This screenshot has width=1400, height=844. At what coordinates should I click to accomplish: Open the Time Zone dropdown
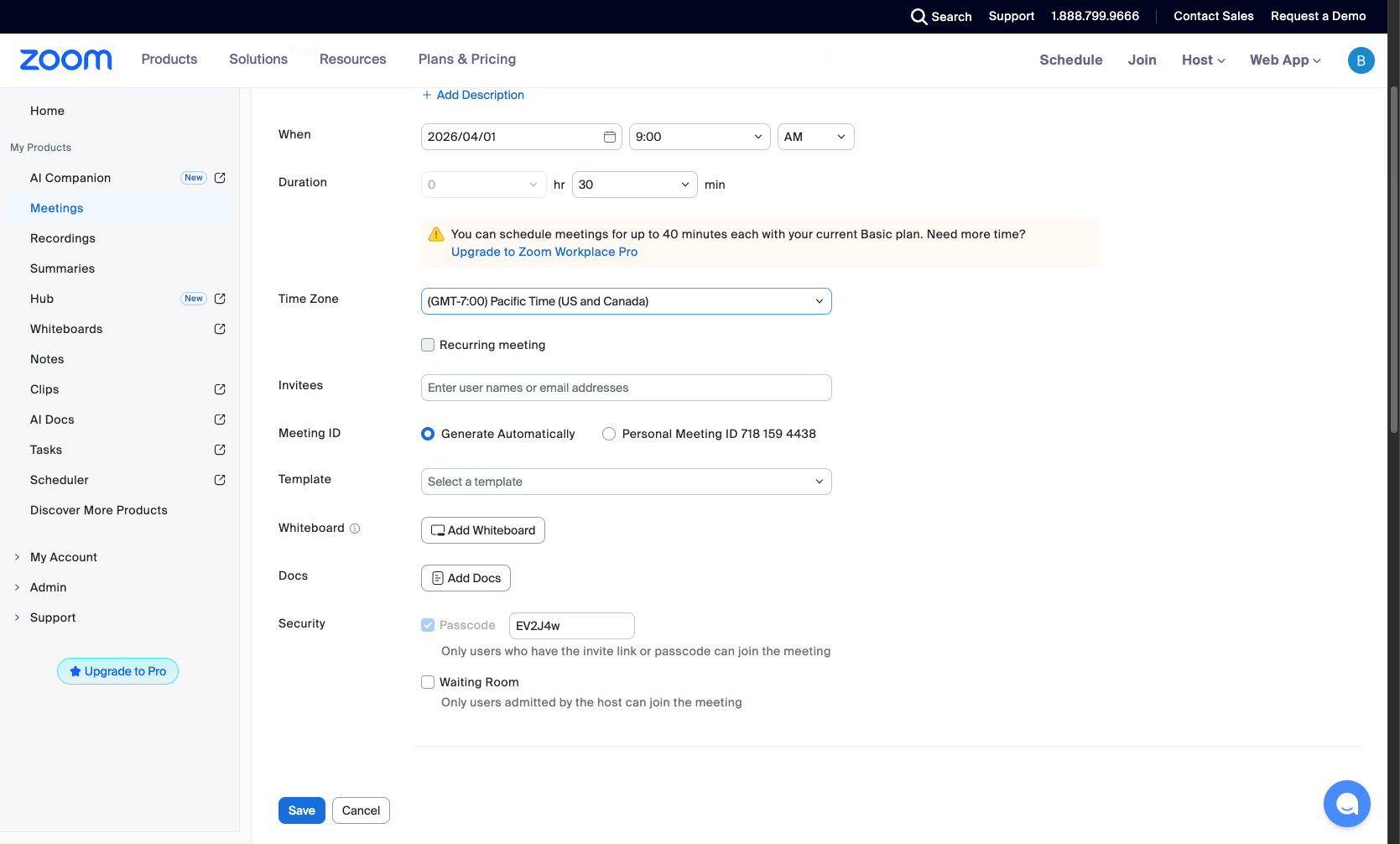click(x=627, y=301)
